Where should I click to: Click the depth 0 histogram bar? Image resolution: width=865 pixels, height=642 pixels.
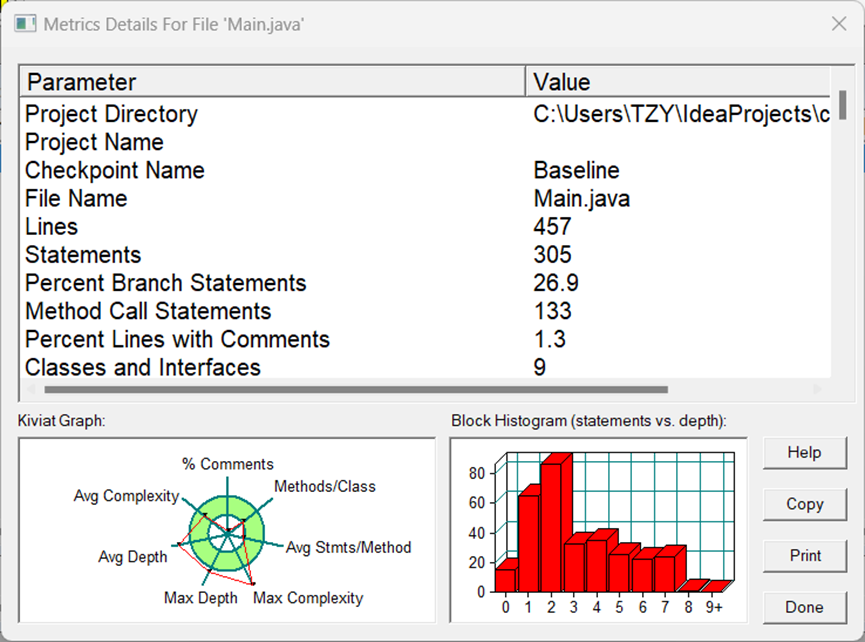click(505, 581)
